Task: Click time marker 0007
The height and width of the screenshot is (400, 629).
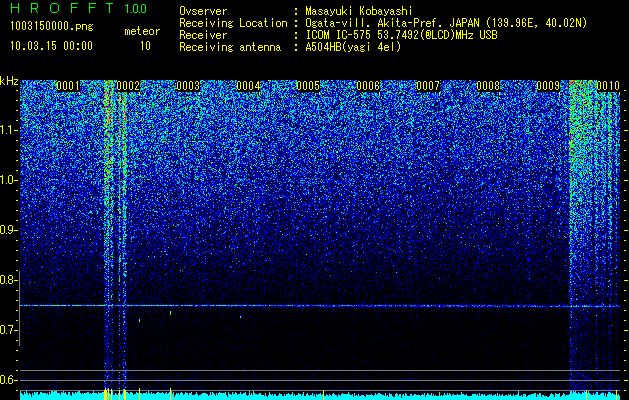Action: (x=428, y=86)
